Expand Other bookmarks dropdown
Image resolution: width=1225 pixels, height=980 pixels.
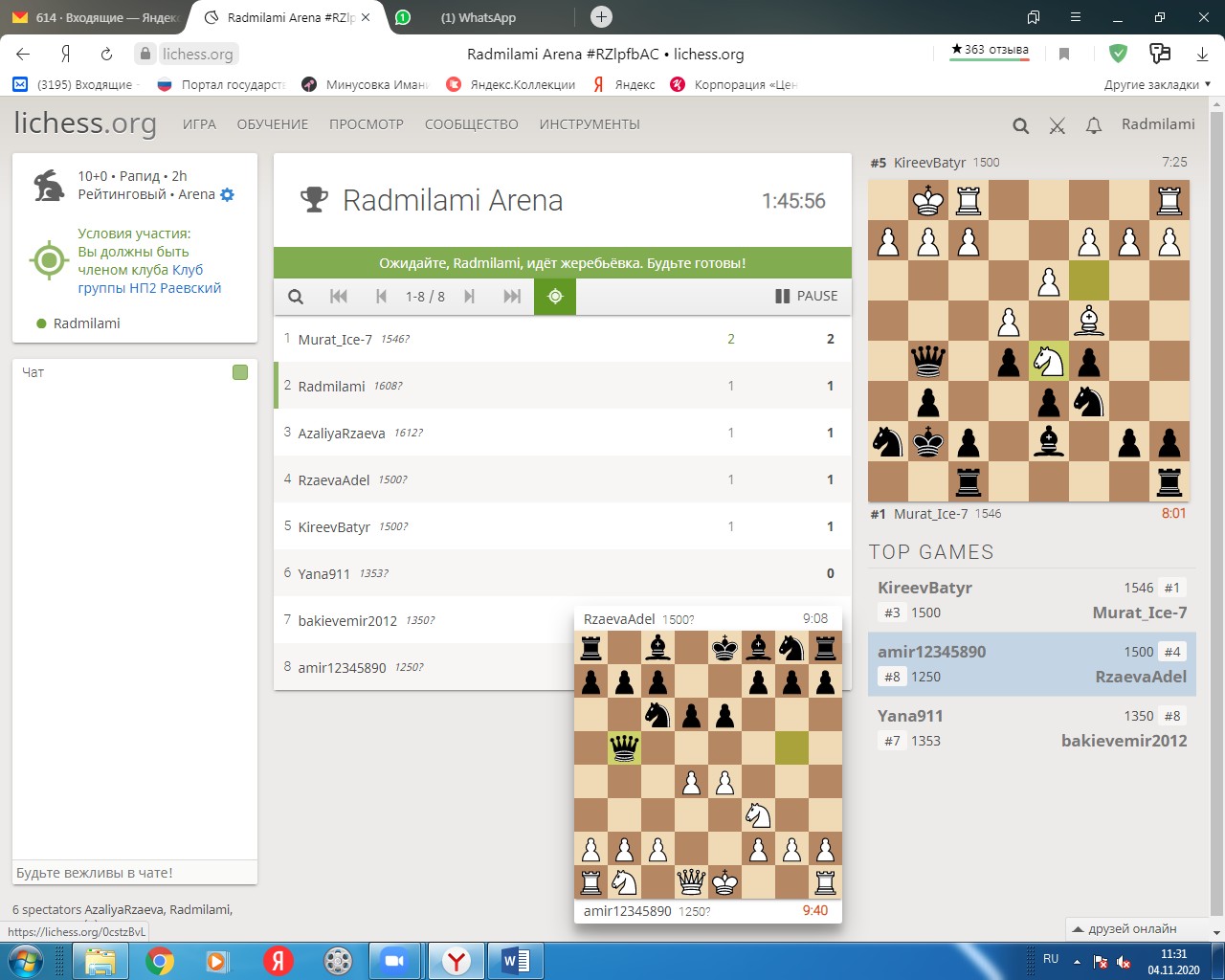(1157, 84)
